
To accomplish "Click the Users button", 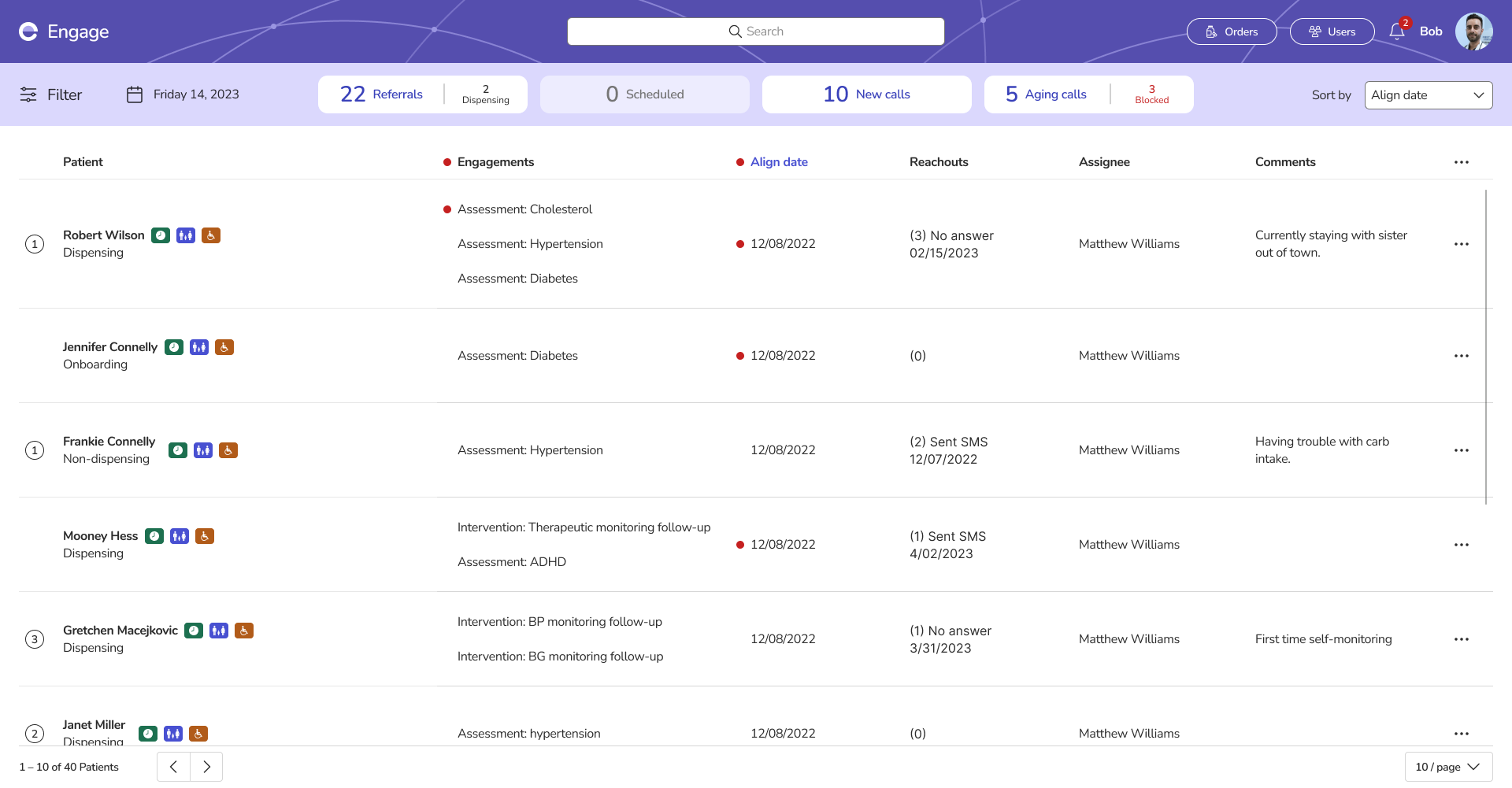I will (1332, 31).
